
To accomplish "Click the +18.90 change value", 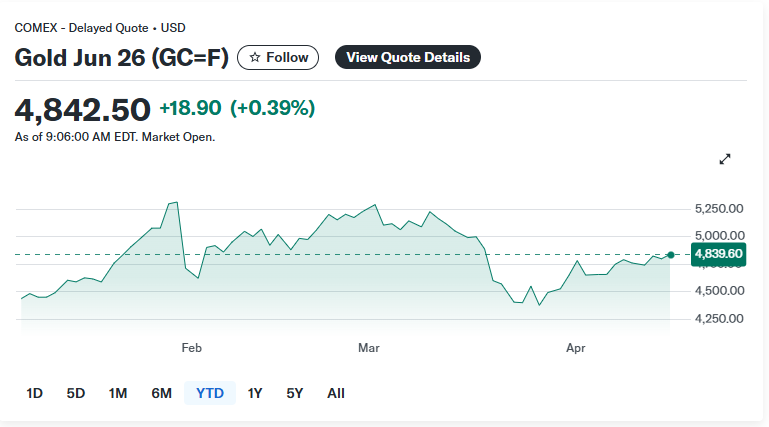I will [190, 108].
